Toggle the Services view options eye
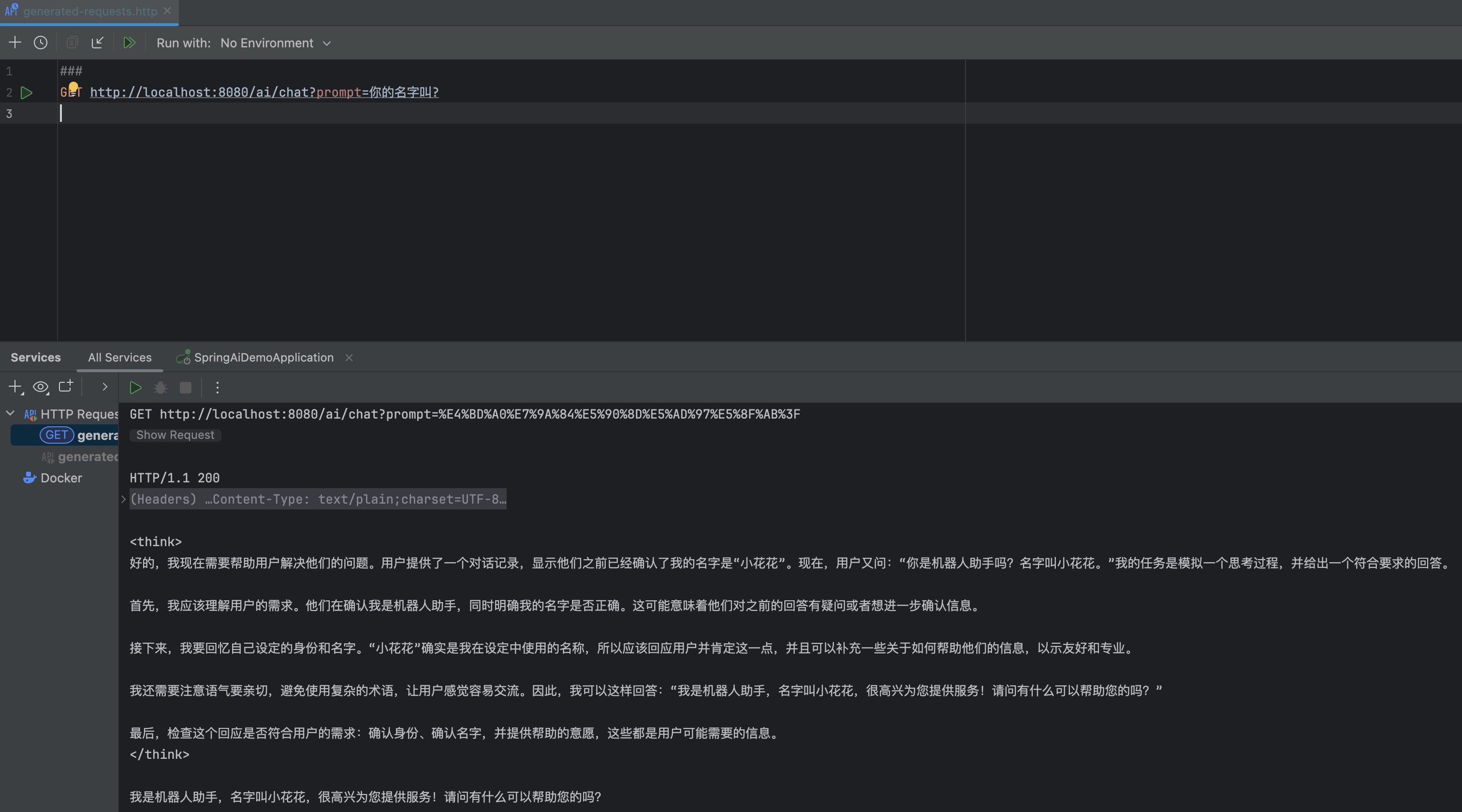 (40, 387)
